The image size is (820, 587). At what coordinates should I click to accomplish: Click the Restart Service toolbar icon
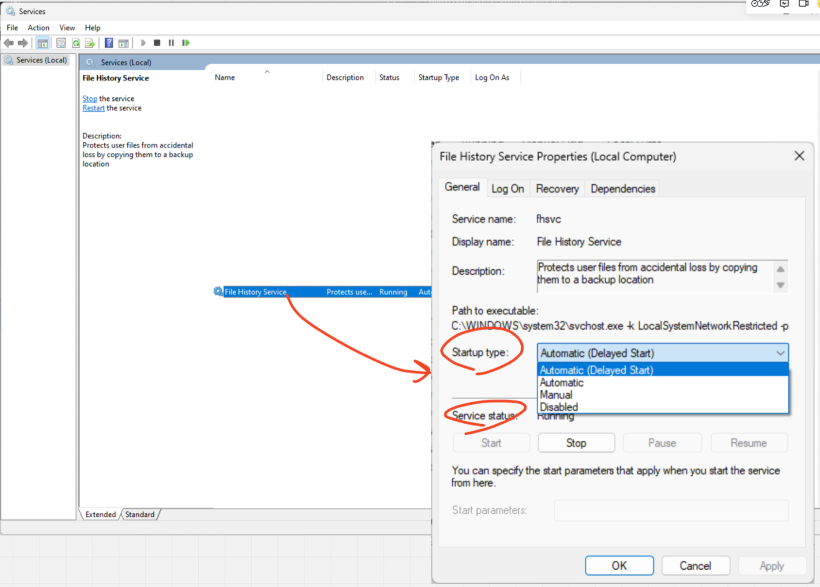[x=186, y=43]
